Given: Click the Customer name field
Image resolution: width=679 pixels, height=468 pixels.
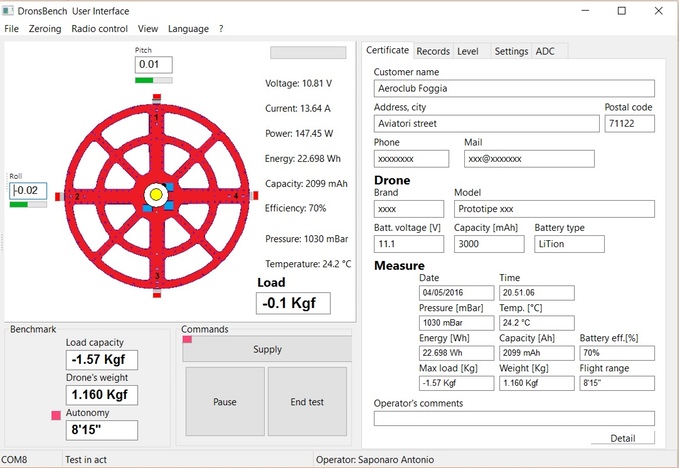Looking at the screenshot, I should coord(514,88).
